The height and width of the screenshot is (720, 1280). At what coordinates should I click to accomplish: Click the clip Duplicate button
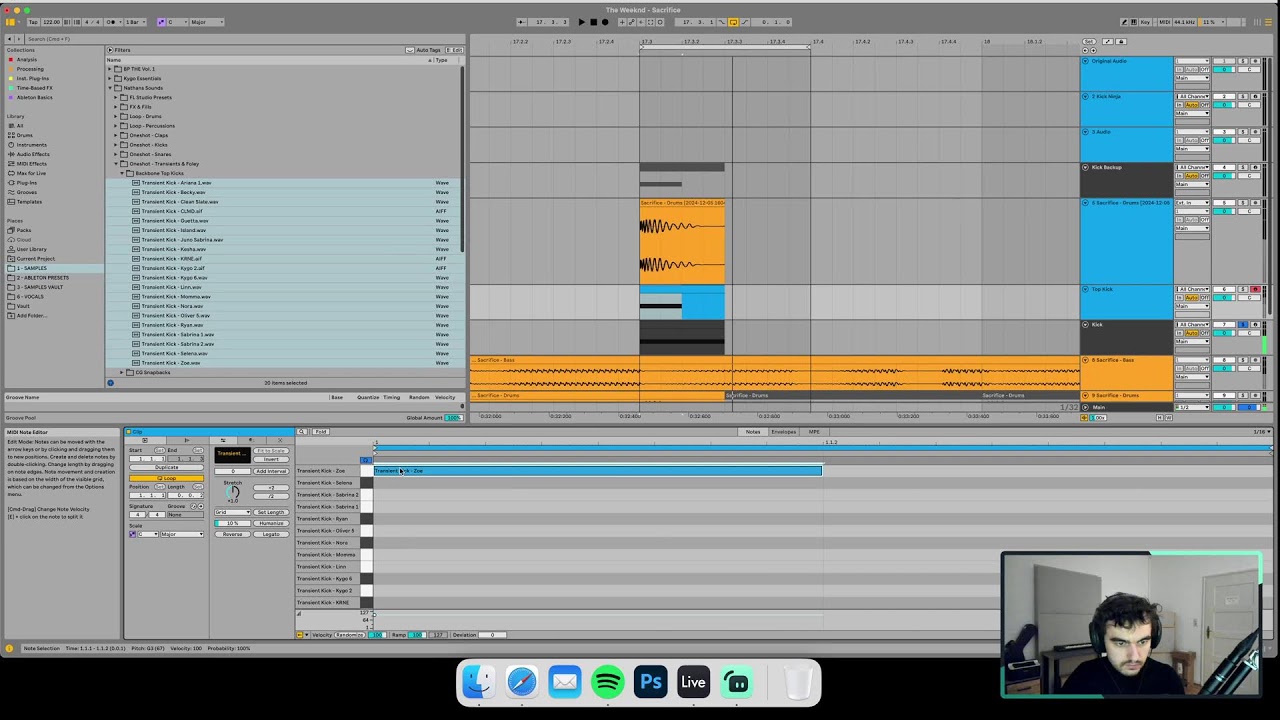[x=167, y=468]
